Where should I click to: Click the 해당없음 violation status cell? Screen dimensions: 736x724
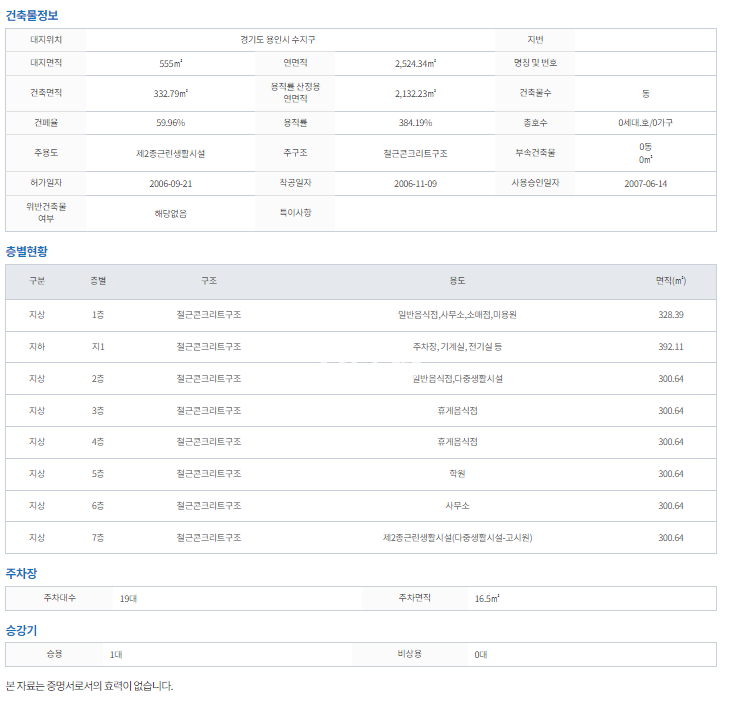170,213
